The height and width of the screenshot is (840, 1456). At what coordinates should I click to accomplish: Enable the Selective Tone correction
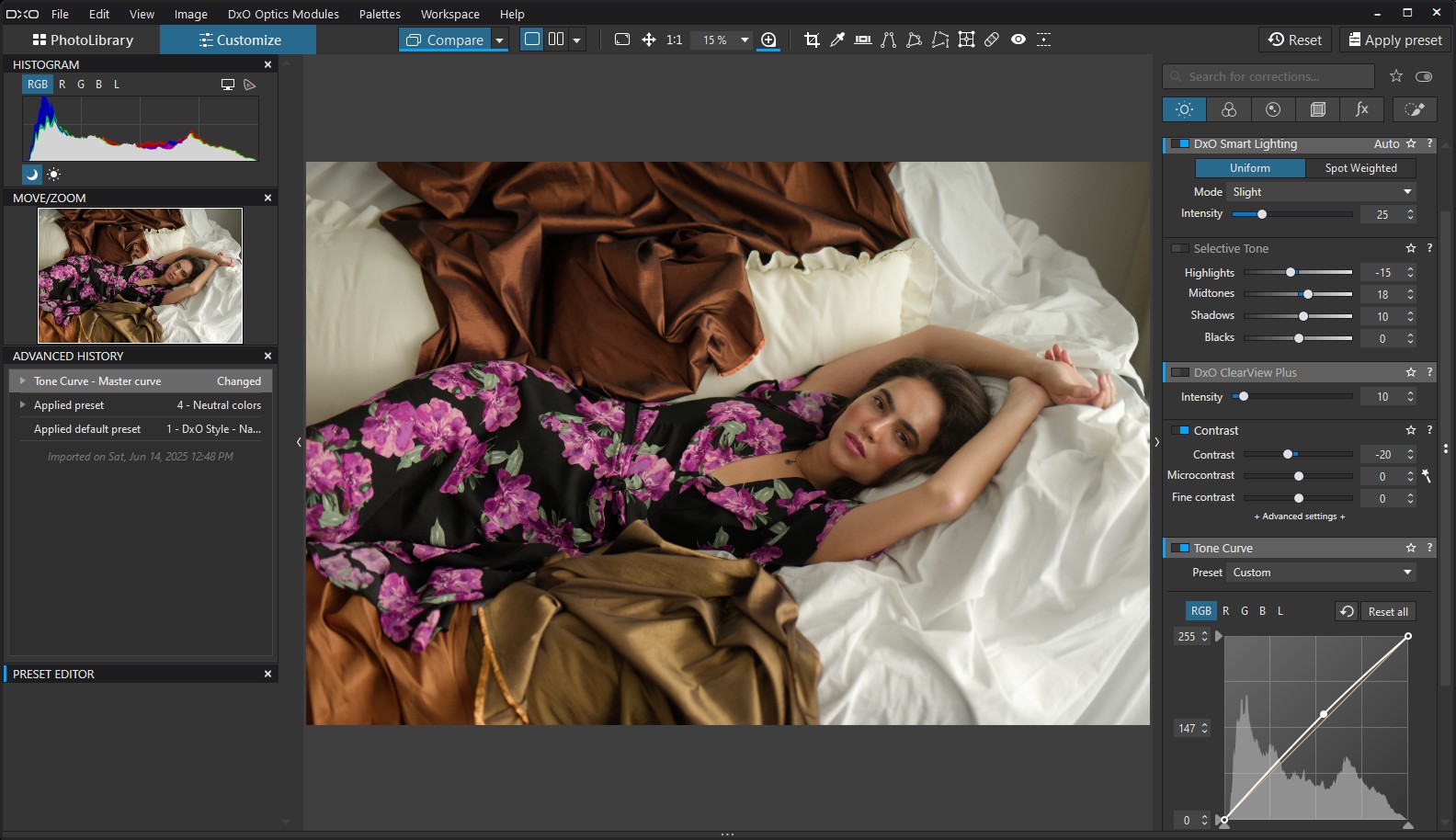[1180, 249]
